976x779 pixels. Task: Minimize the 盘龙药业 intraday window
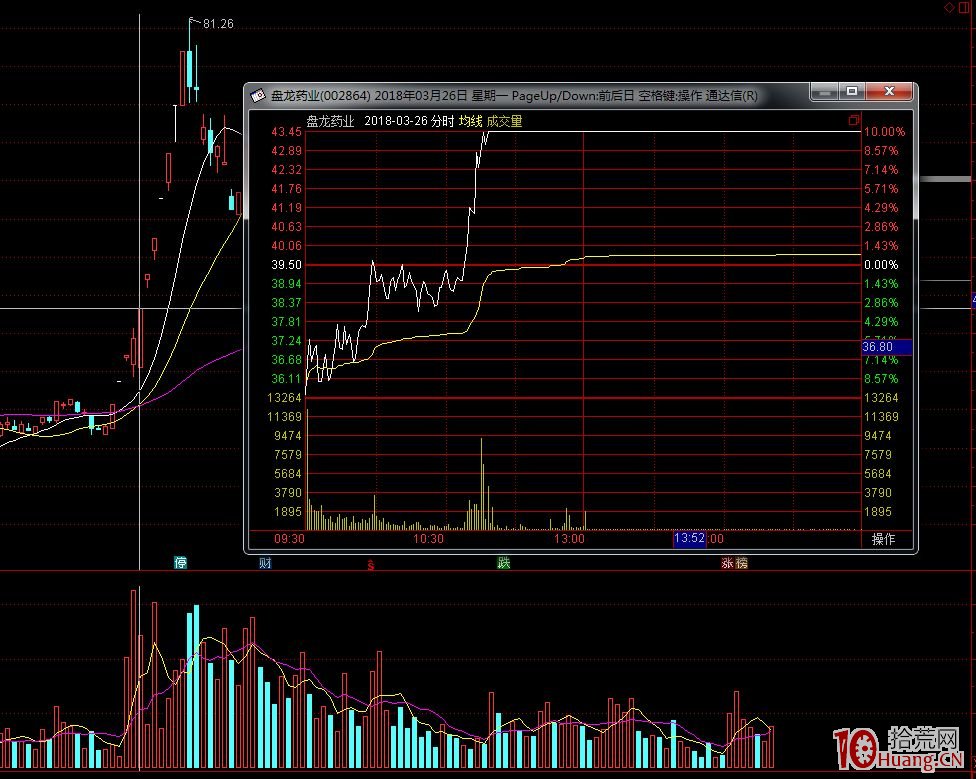tap(824, 92)
